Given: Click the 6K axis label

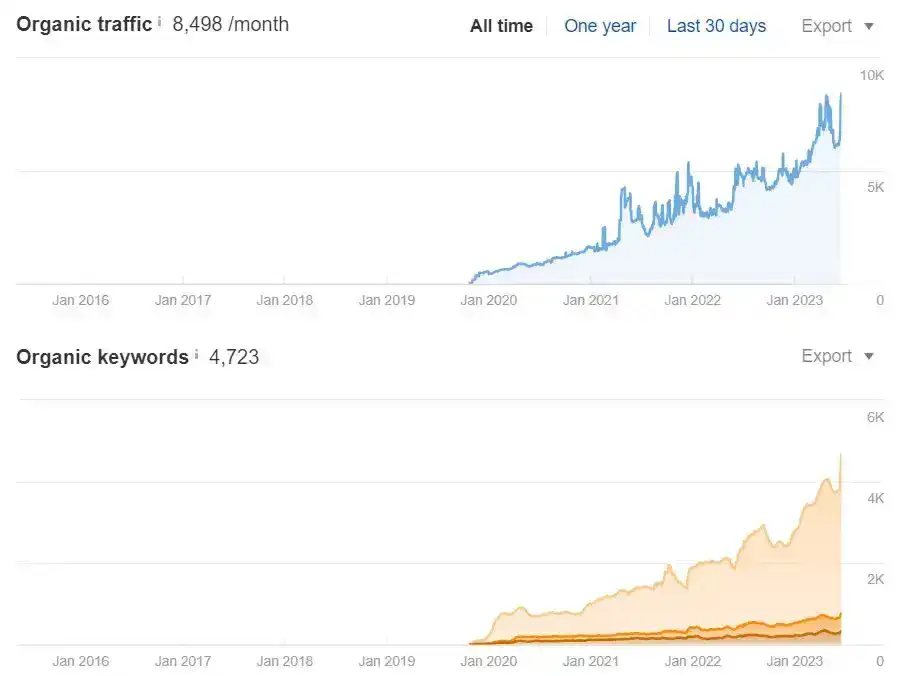Looking at the screenshot, I should (875, 417).
